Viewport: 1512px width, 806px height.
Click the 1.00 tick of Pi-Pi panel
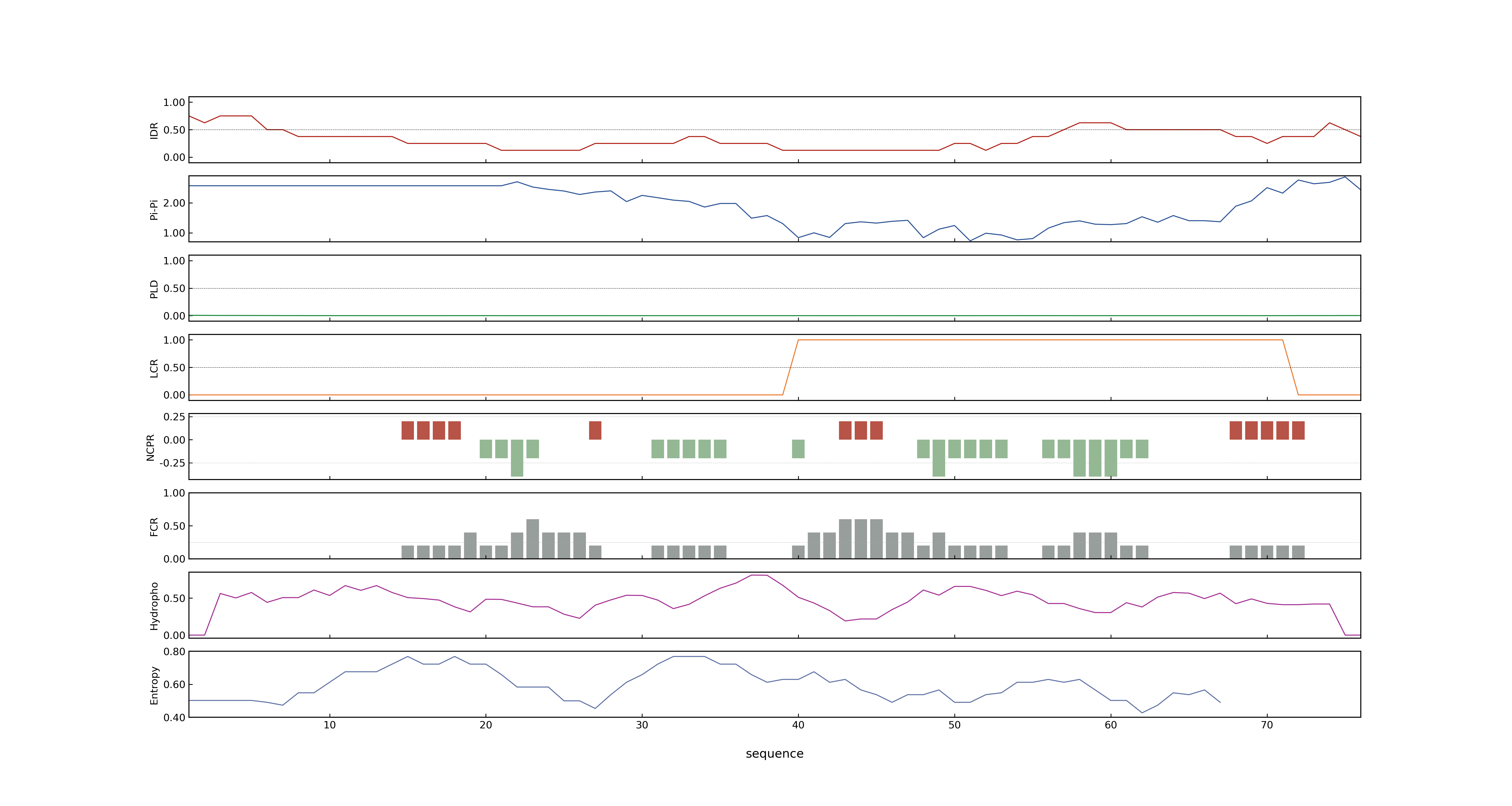[x=174, y=233]
